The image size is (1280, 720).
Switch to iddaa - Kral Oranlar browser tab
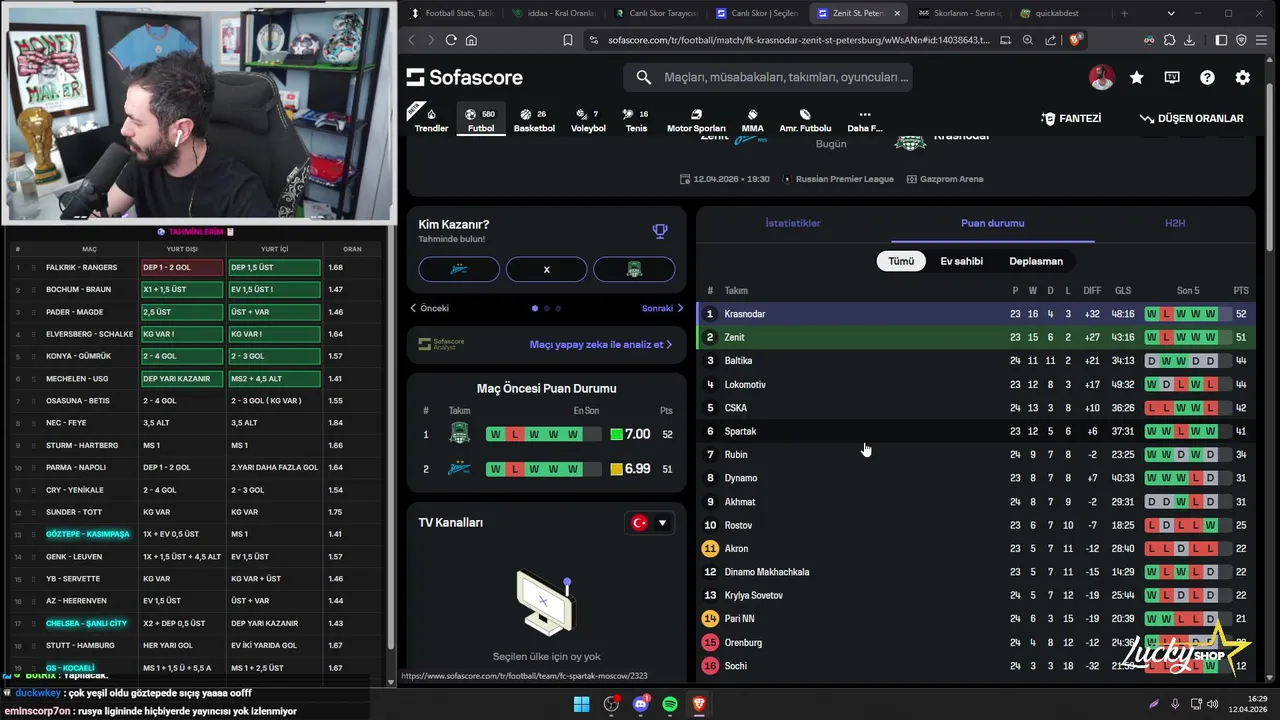pos(552,13)
